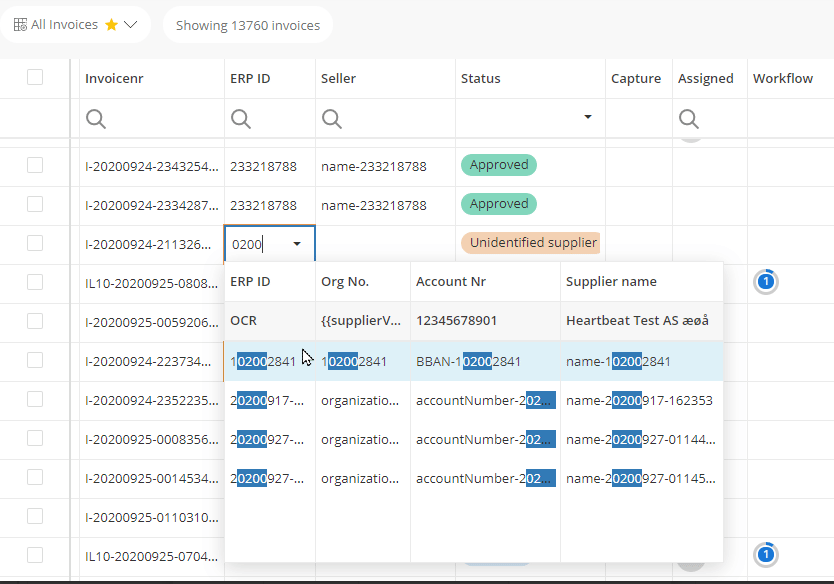
Task: Toggle the select-all checkbox in table header
Action: tap(35, 77)
